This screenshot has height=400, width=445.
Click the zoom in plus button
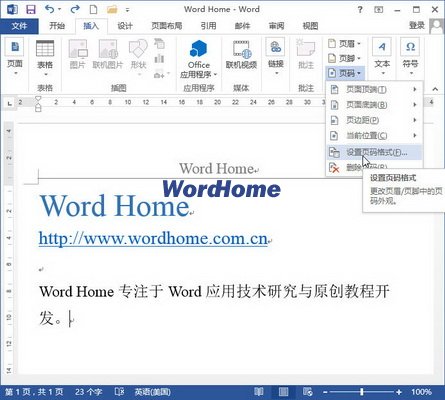(399, 392)
